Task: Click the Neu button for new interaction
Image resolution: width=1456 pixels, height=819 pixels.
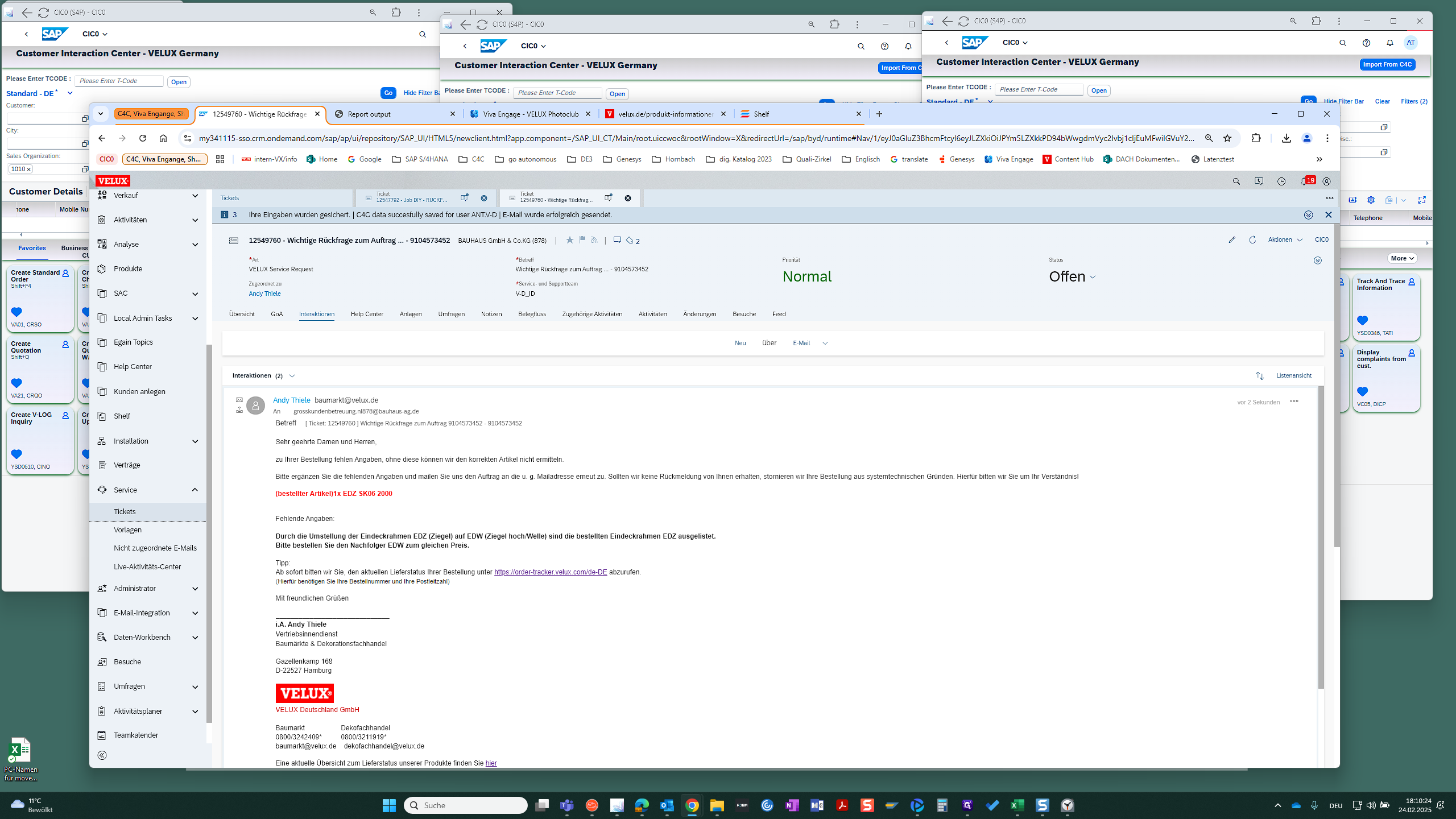Action: [740, 343]
